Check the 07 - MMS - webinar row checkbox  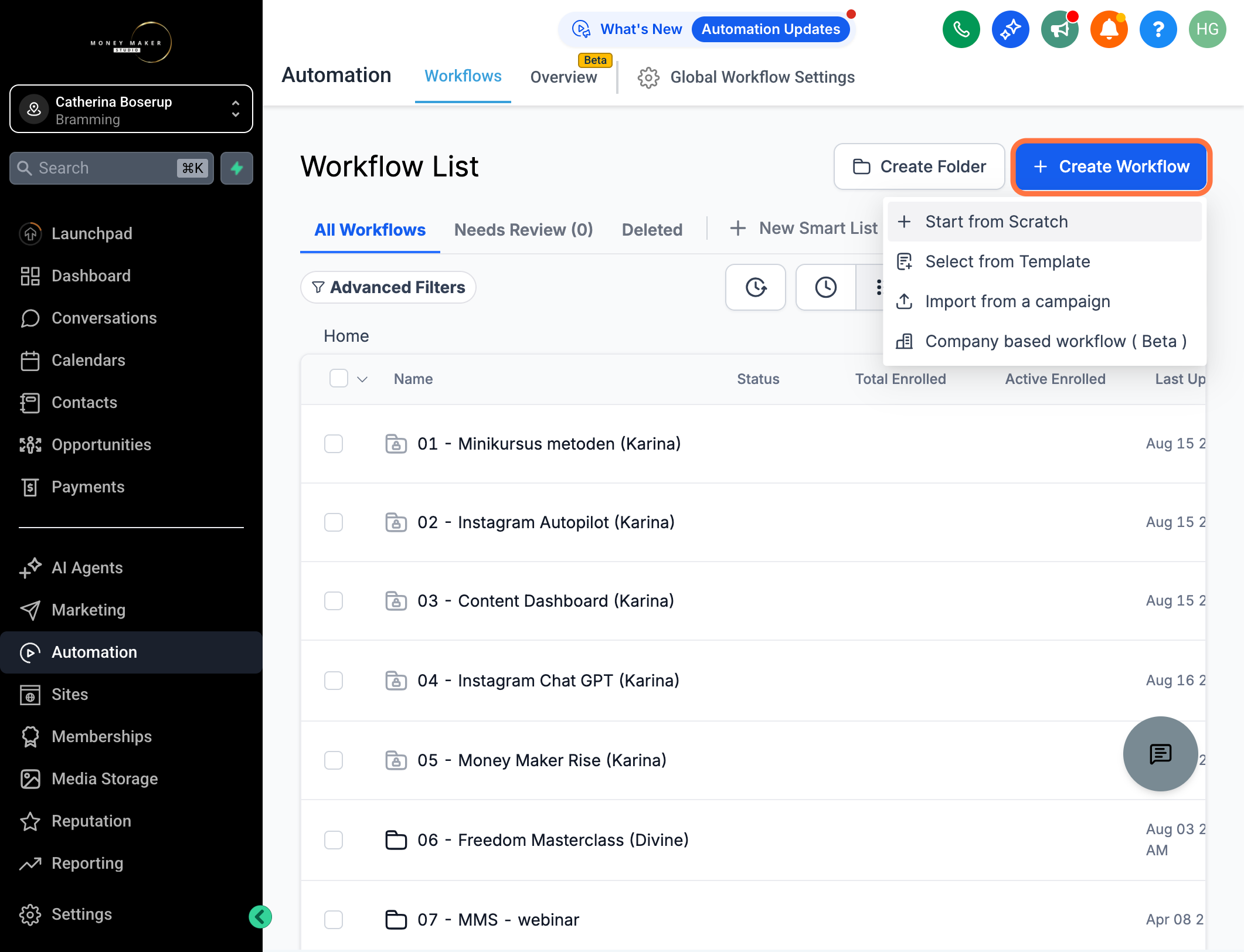click(334, 920)
